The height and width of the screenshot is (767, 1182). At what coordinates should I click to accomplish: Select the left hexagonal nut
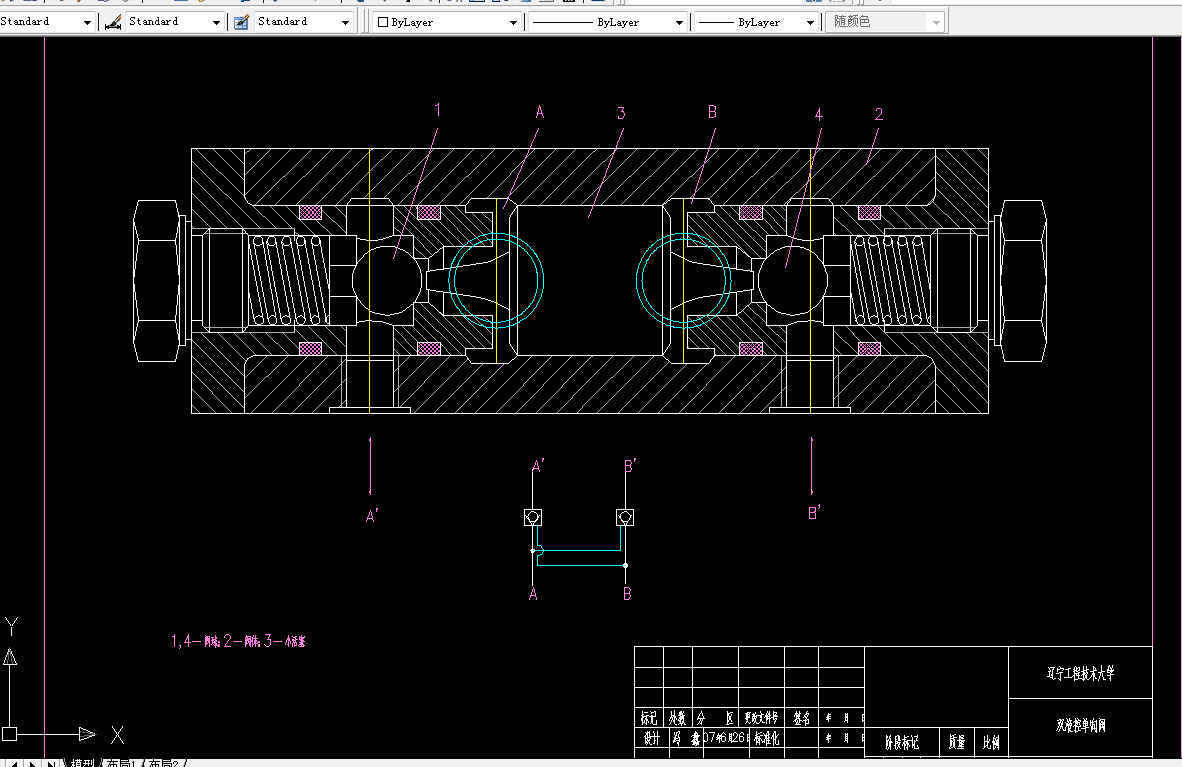(157, 281)
